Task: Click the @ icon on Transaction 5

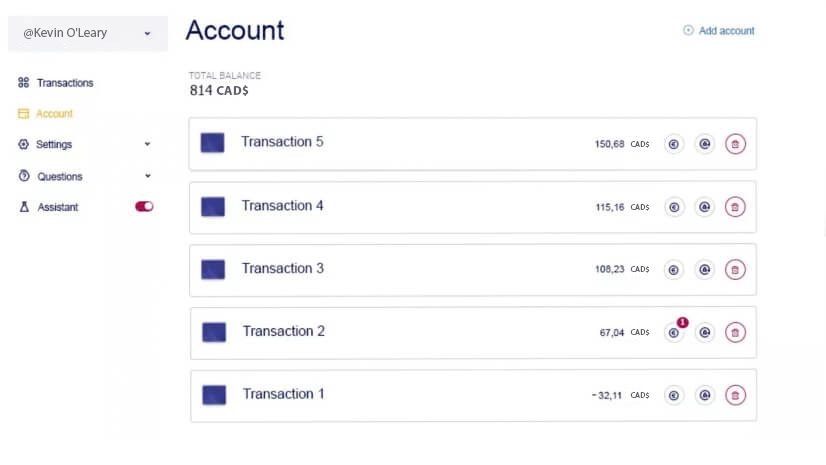Action: (x=705, y=144)
